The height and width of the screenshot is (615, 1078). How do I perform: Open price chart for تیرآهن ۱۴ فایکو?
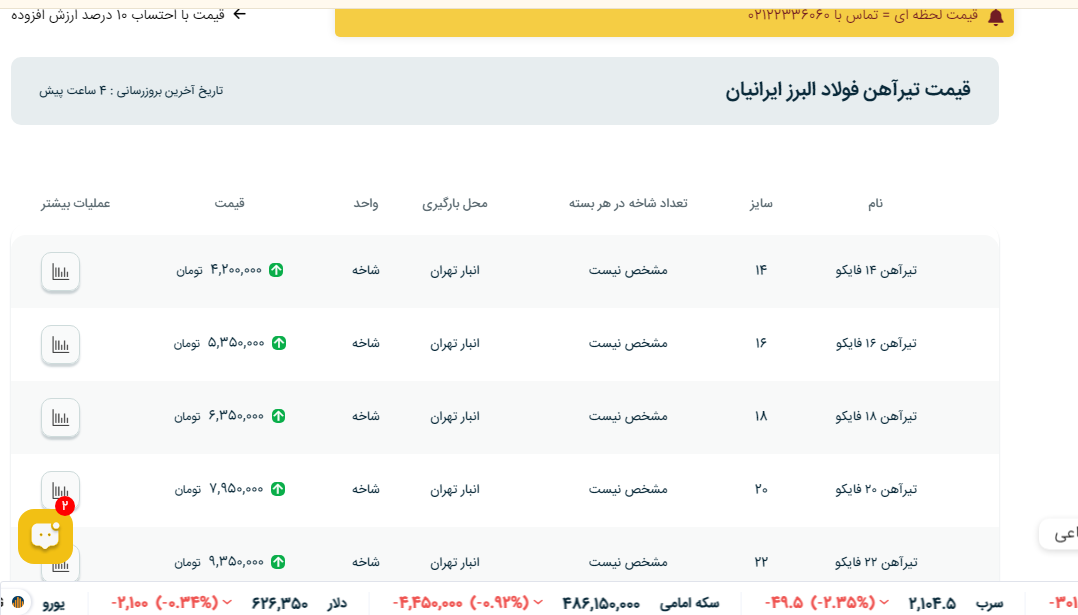click(60, 271)
